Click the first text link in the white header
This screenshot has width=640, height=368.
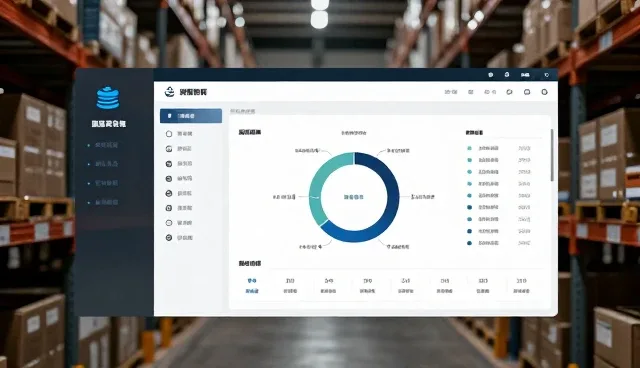[x=451, y=92]
